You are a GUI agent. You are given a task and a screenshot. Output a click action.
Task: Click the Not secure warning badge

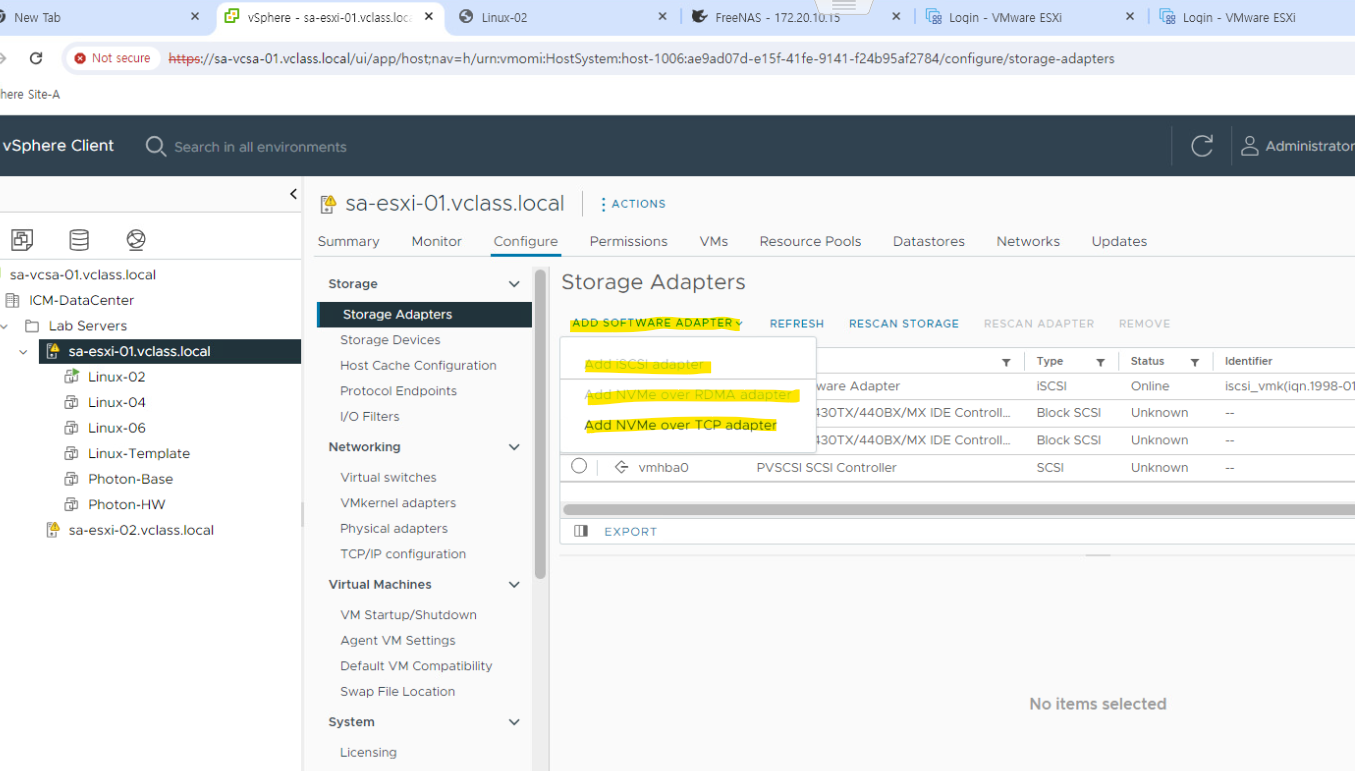click(111, 58)
